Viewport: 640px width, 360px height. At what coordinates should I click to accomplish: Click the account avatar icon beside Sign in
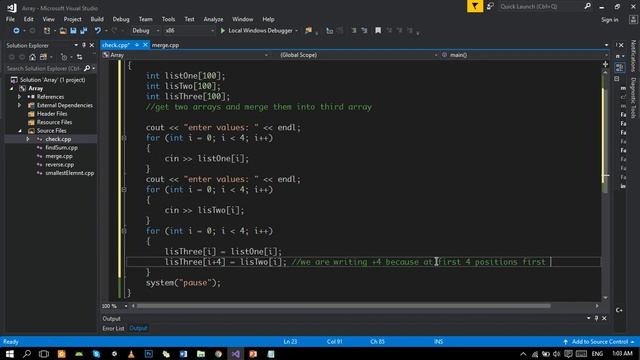click(633, 19)
